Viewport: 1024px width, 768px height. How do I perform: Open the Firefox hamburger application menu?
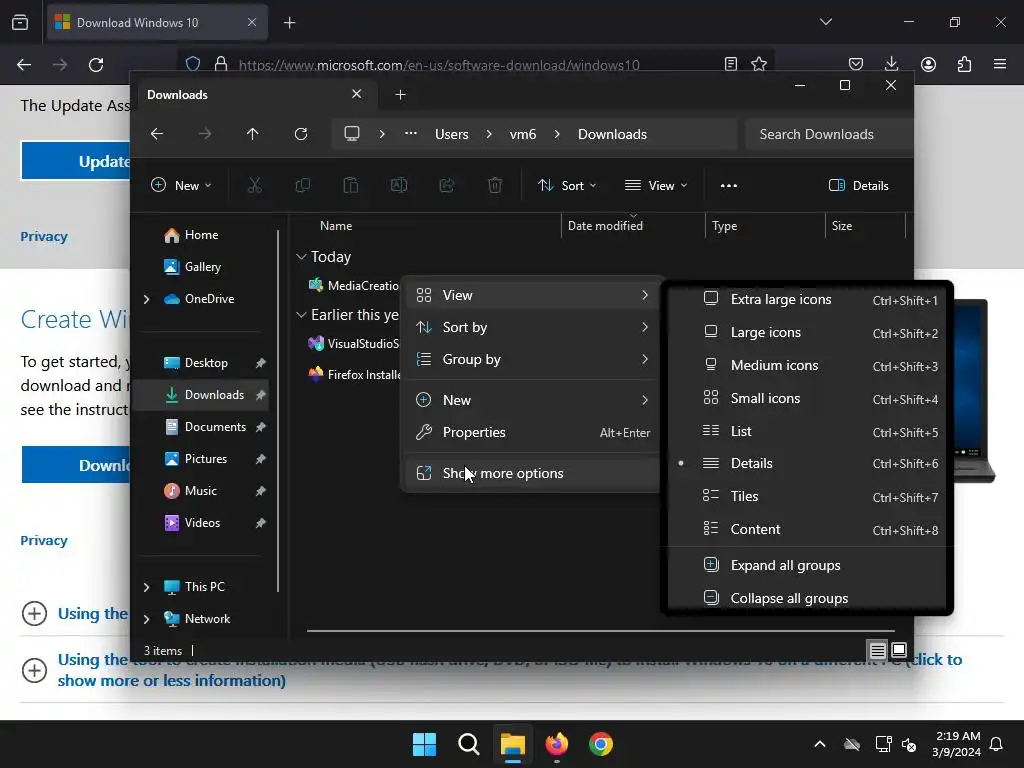click(x=1000, y=64)
